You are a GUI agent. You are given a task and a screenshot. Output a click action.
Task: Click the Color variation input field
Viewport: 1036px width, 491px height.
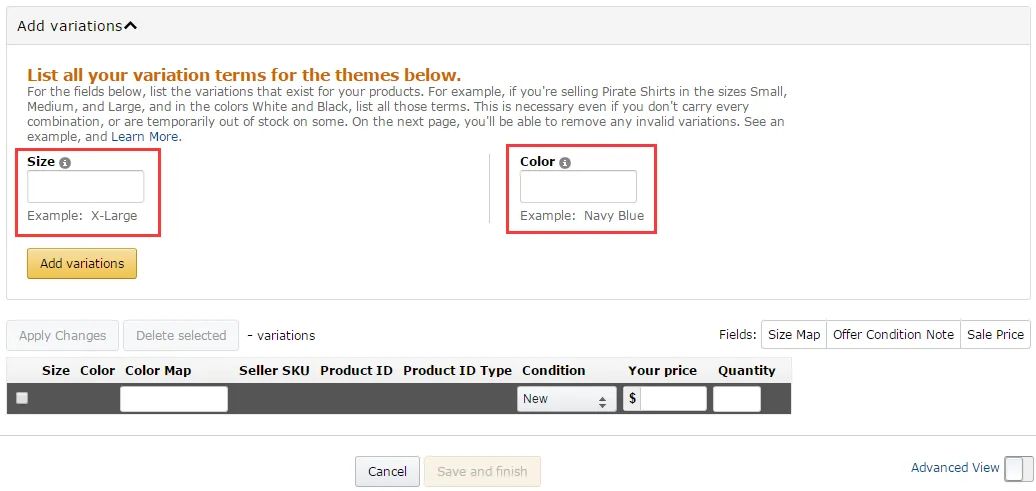[x=578, y=187]
